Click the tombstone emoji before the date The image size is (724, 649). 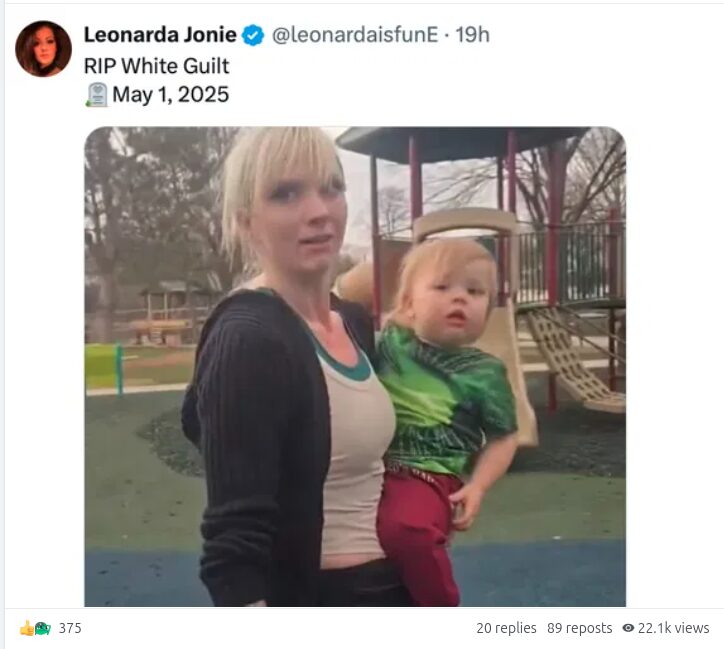[97, 95]
